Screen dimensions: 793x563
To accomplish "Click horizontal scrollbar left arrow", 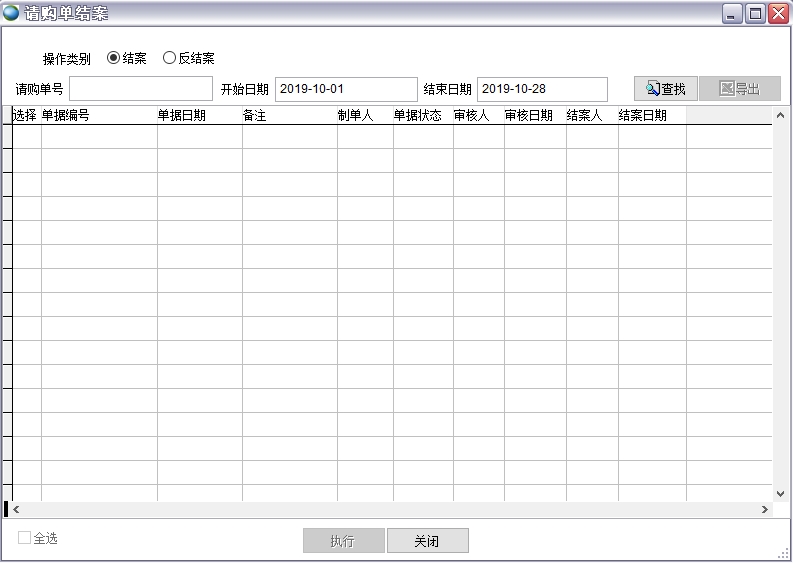I will 17,510.
